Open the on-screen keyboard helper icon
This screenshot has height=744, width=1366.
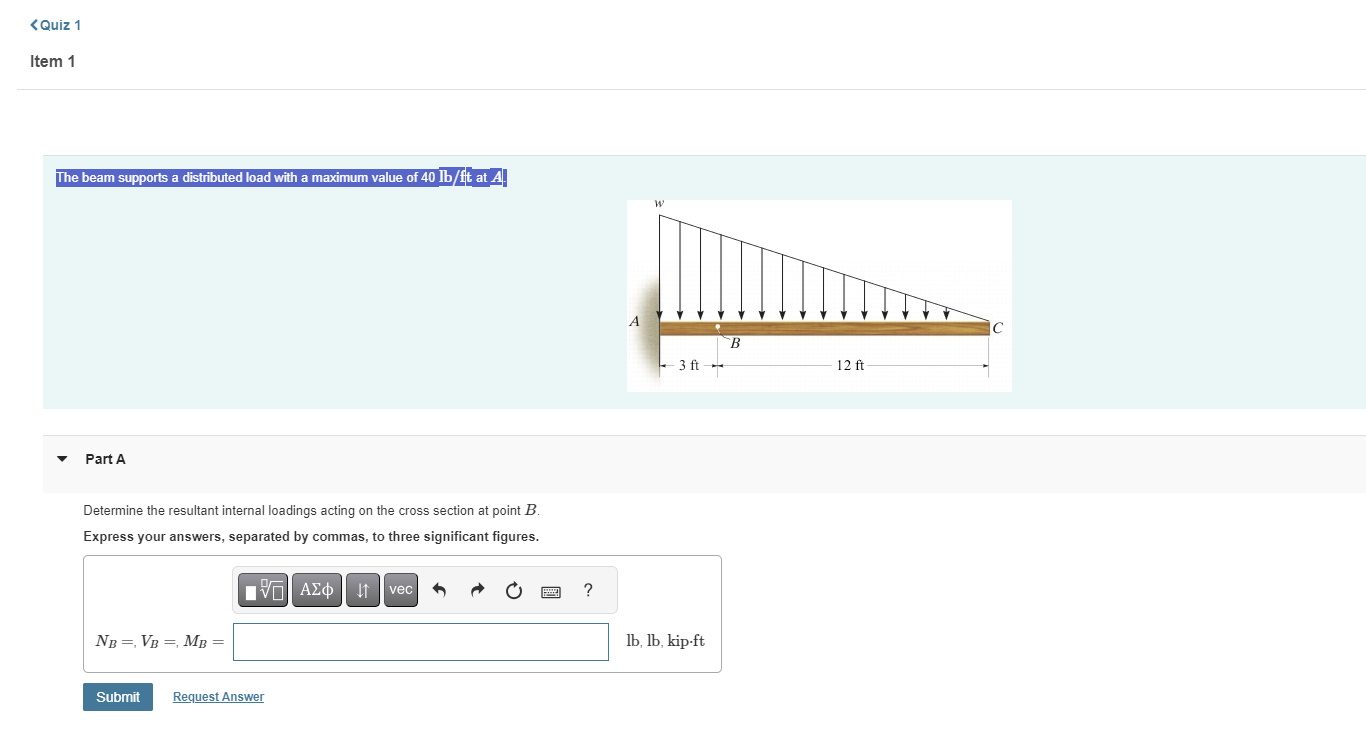click(x=549, y=590)
